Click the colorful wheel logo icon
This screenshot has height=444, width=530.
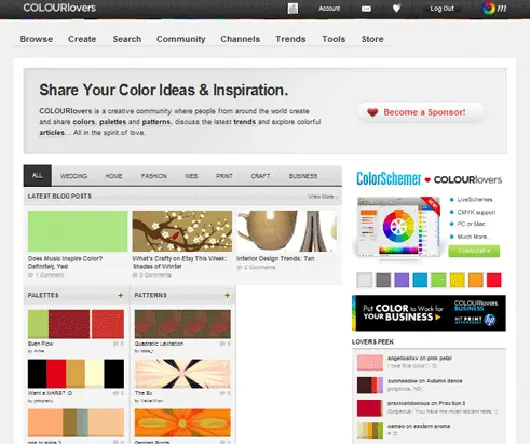(488, 8)
